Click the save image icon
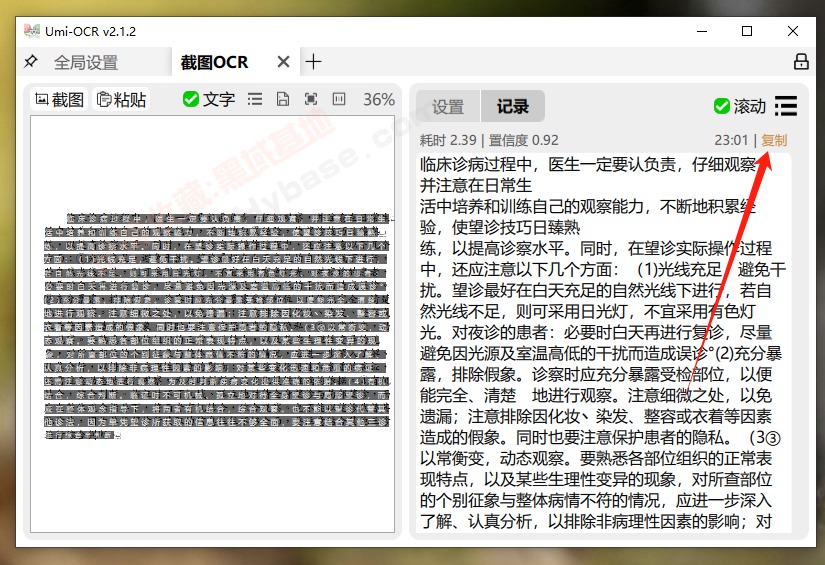 [x=283, y=99]
